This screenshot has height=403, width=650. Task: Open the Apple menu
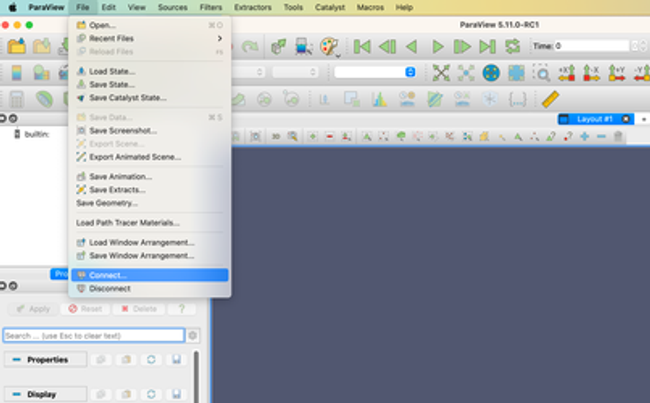pyautogui.click(x=12, y=7)
